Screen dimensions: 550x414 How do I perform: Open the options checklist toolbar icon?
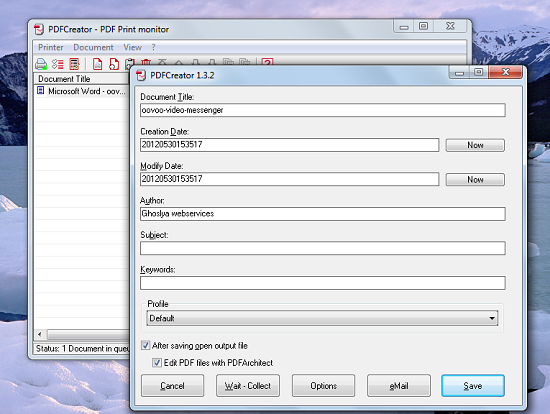coord(58,64)
